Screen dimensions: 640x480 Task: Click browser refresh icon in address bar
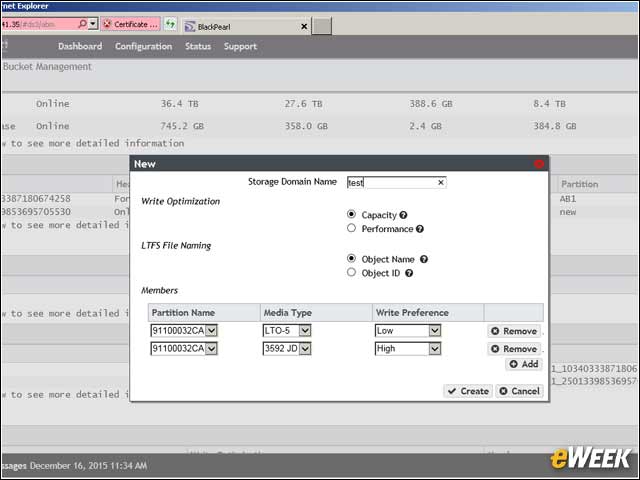point(170,24)
